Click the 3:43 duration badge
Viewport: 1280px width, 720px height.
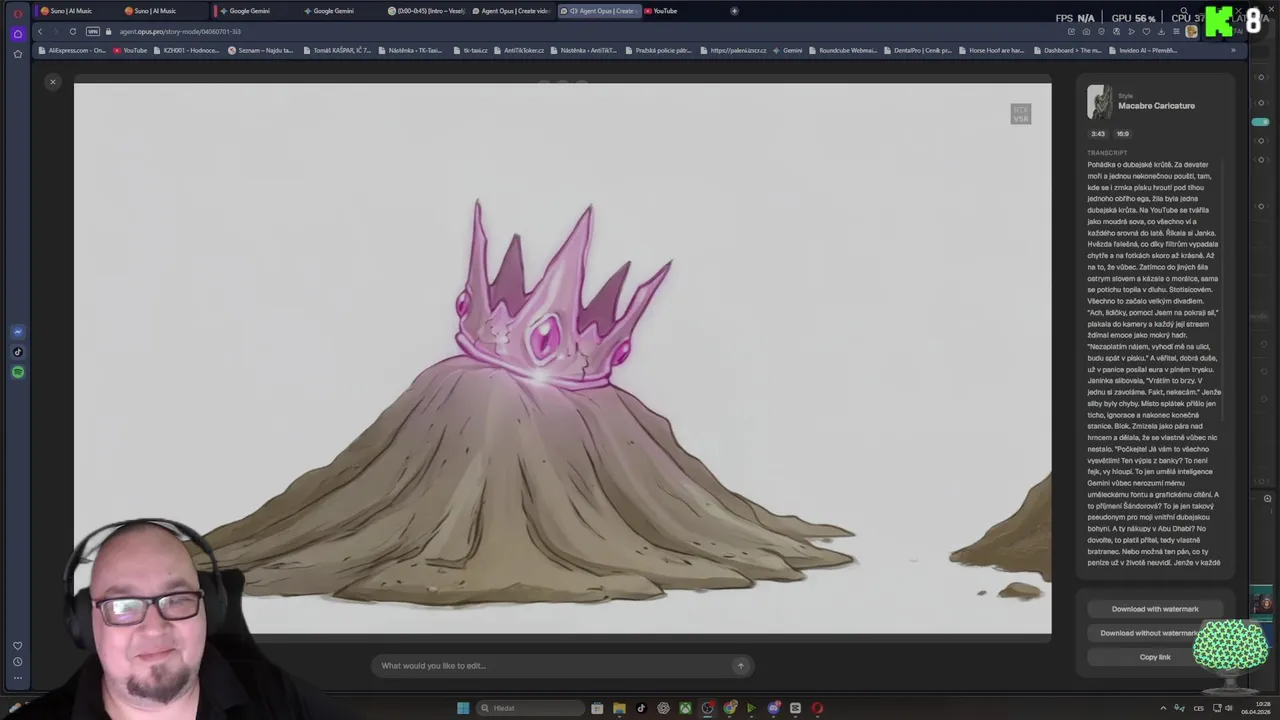1098,134
